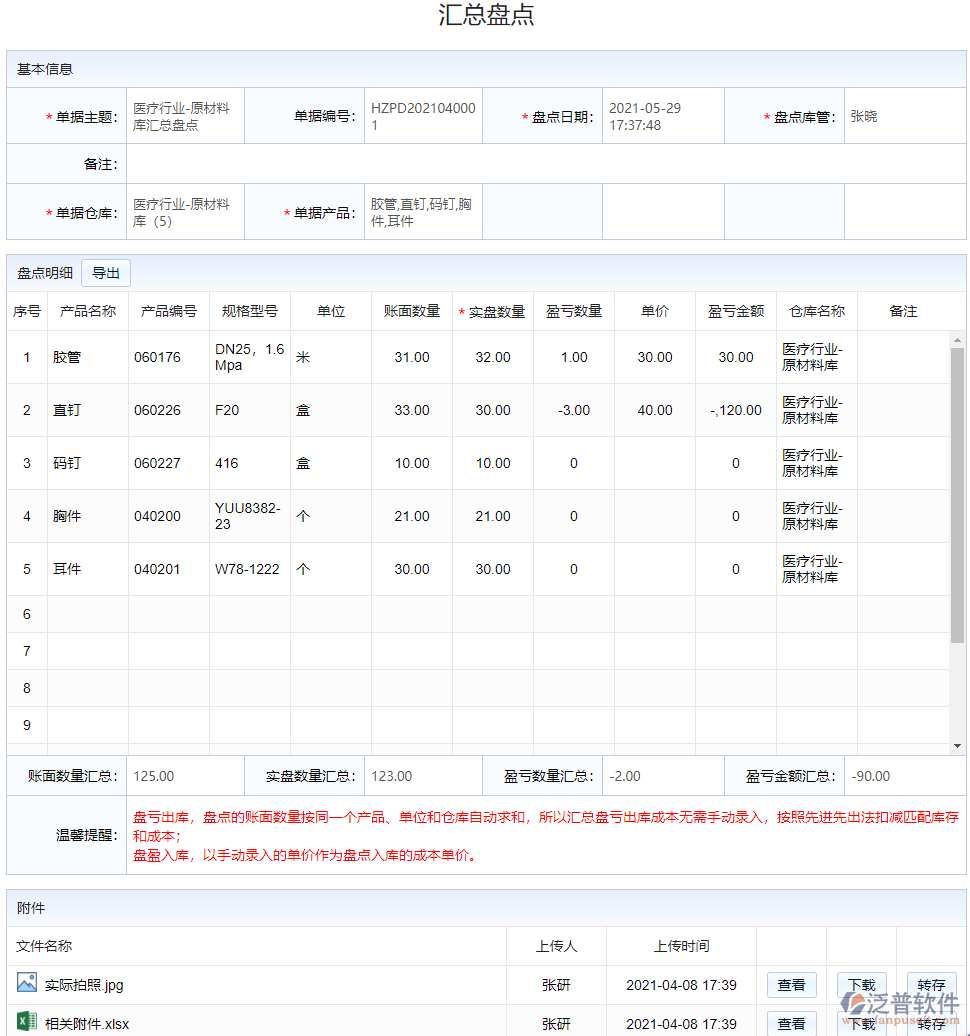Save 实际拍照.jpg with 转存 button
The height and width of the screenshot is (1036, 970).
pyautogui.click(x=931, y=985)
